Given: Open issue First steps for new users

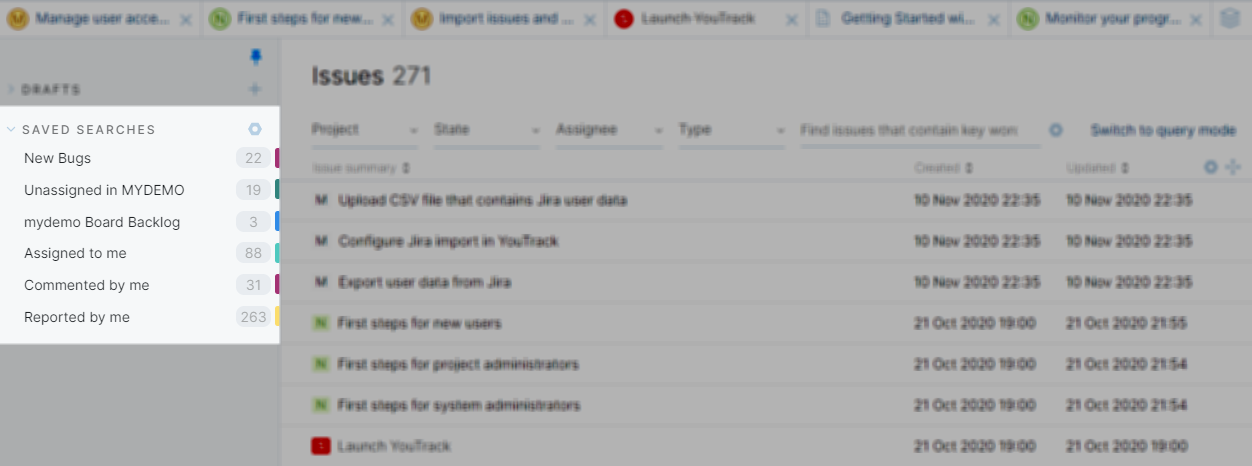Looking at the screenshot, I should (419, 323).
